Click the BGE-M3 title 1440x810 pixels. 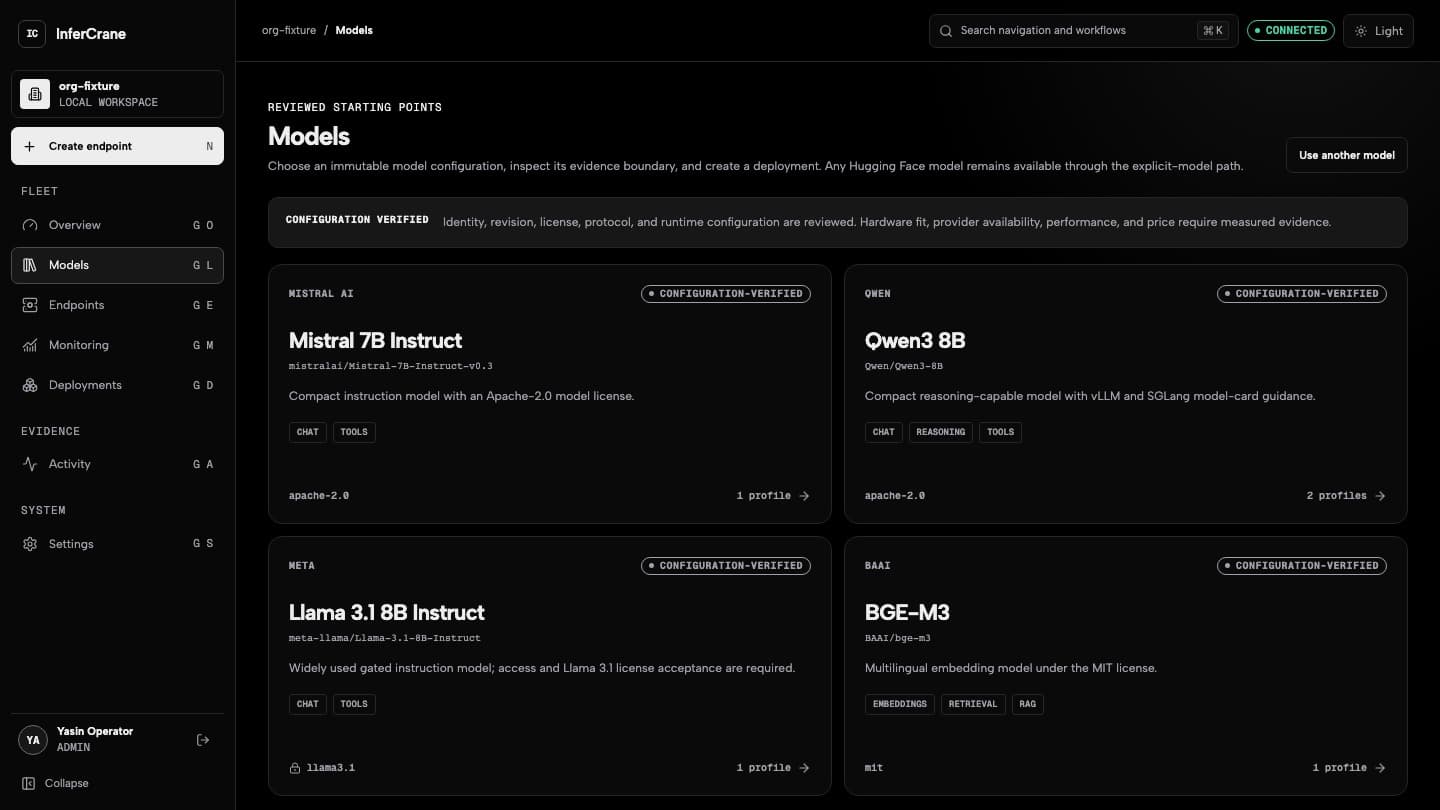click(x=907, y=613)
